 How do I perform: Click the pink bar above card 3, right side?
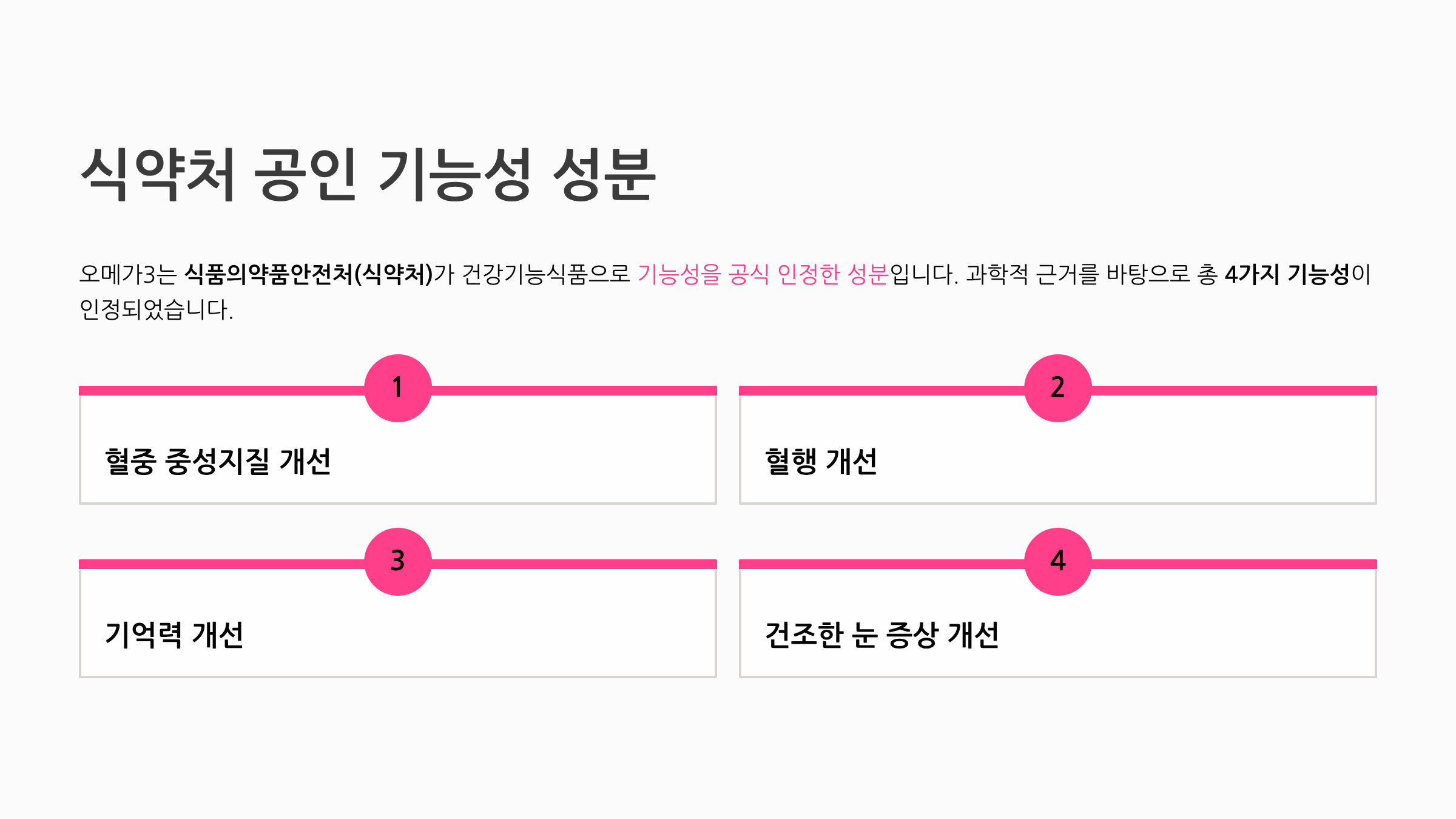574,564
